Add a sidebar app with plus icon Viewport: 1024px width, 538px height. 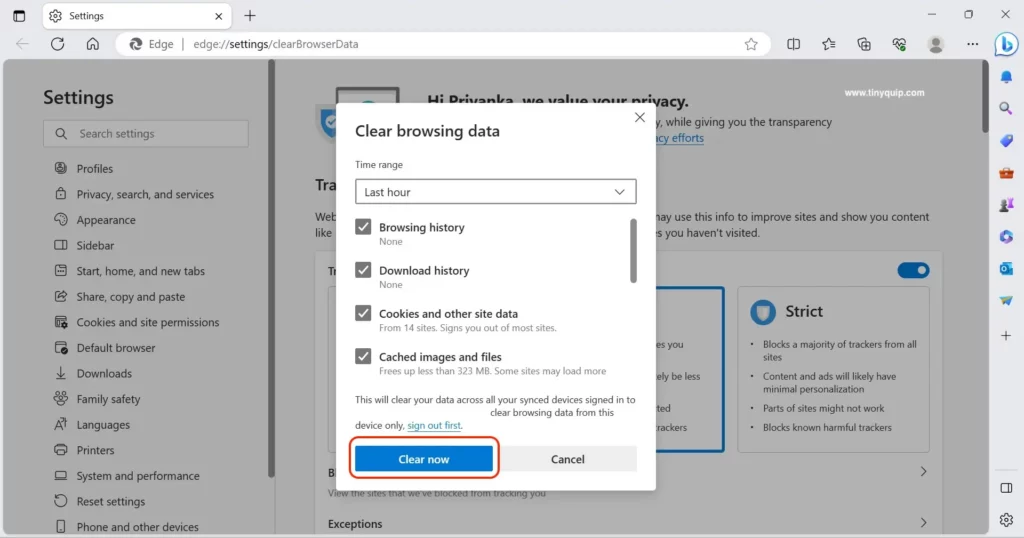point(1006,335)
